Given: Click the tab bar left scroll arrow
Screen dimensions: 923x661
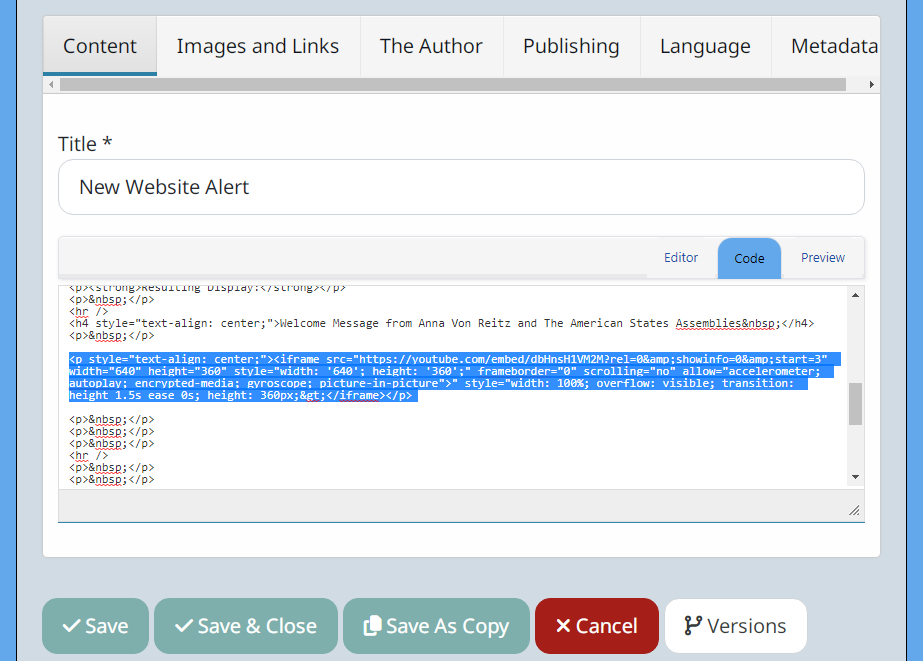Looking at the screenshot, I should [x=51, y=85].
